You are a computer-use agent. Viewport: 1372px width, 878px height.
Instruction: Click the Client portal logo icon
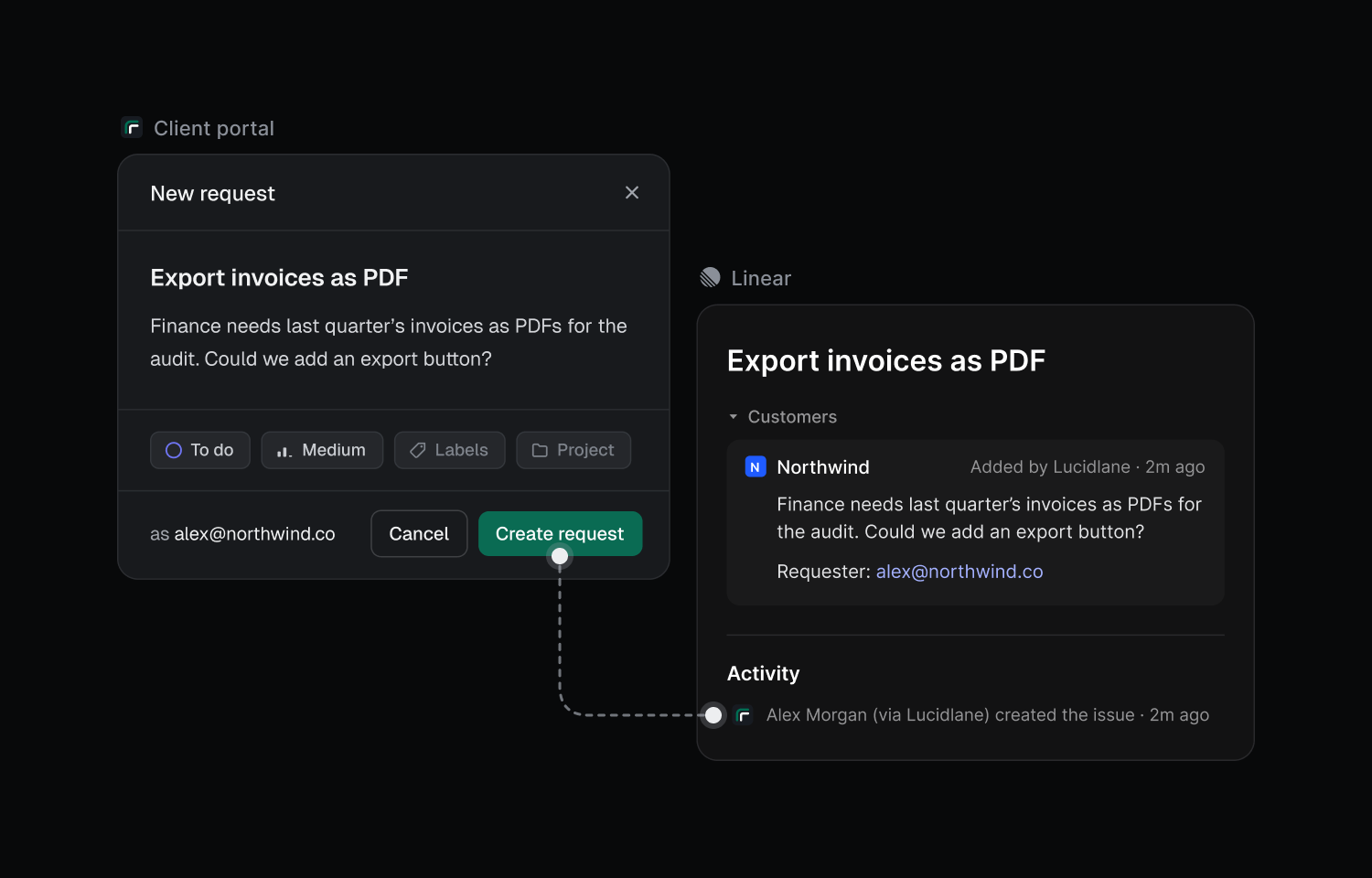(132, 128)
